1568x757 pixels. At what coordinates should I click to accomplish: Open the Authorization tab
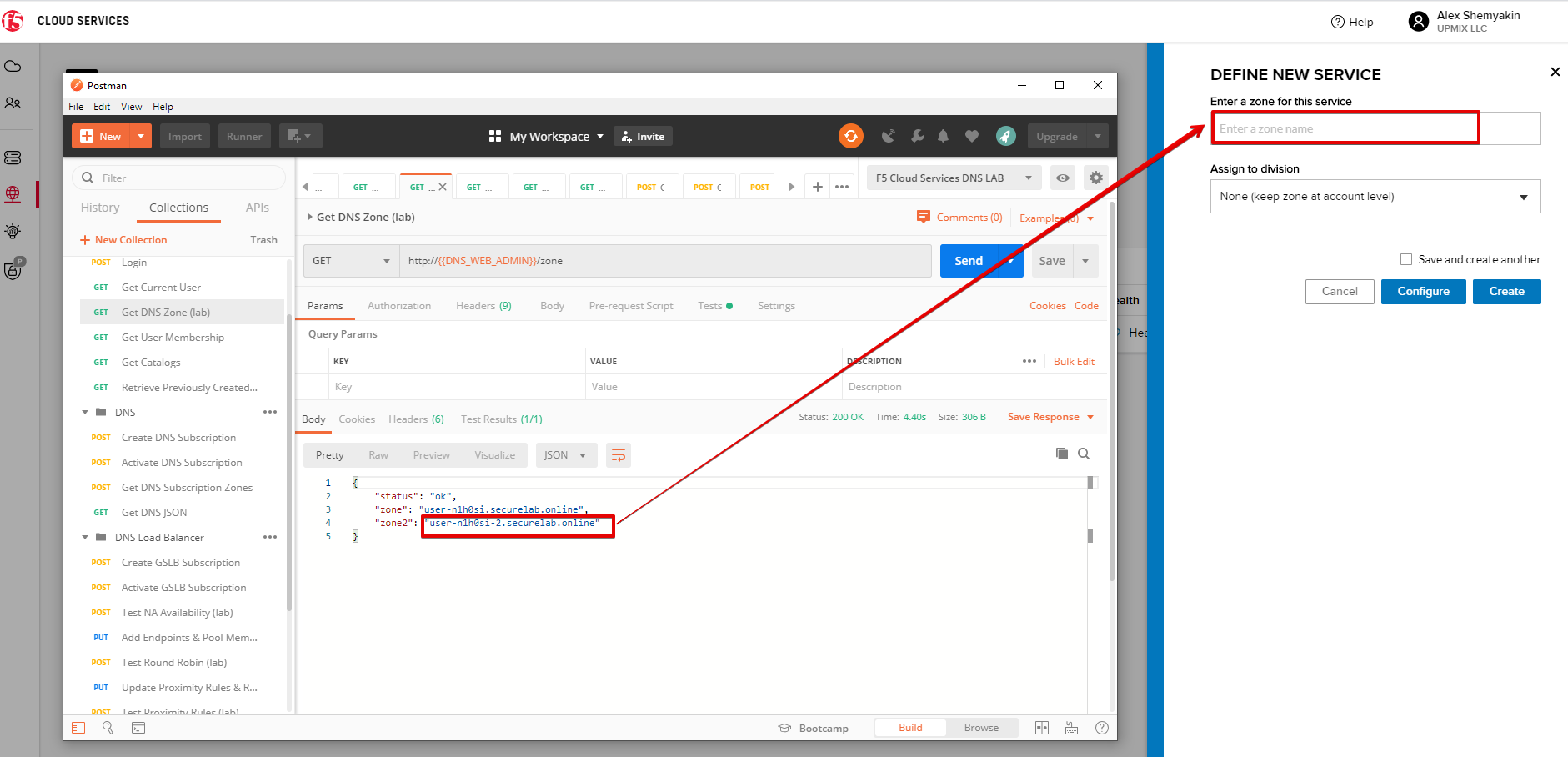(399, 306)
